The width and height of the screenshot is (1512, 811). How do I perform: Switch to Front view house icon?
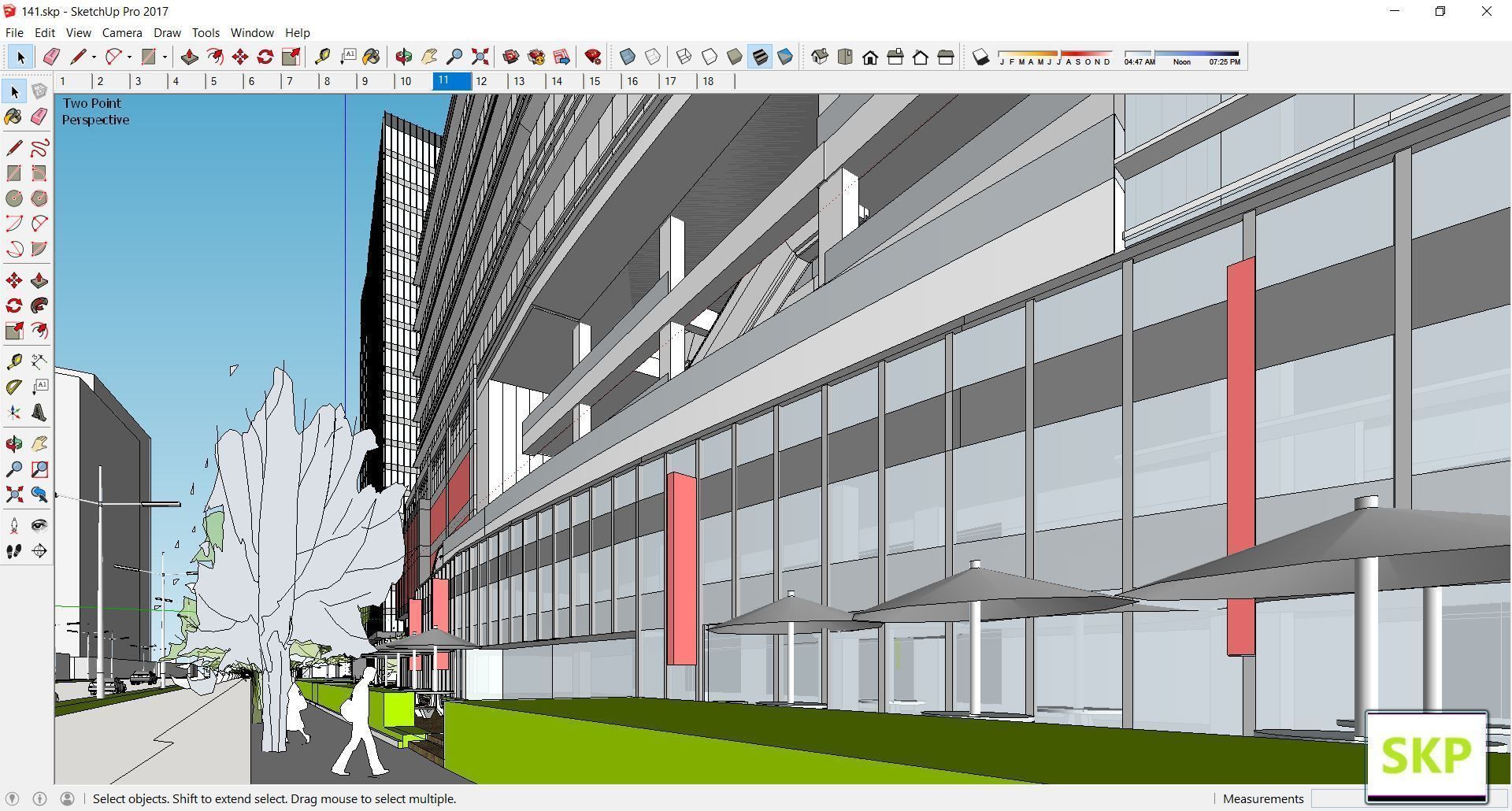pyautogui.click(x=870, y=57)
